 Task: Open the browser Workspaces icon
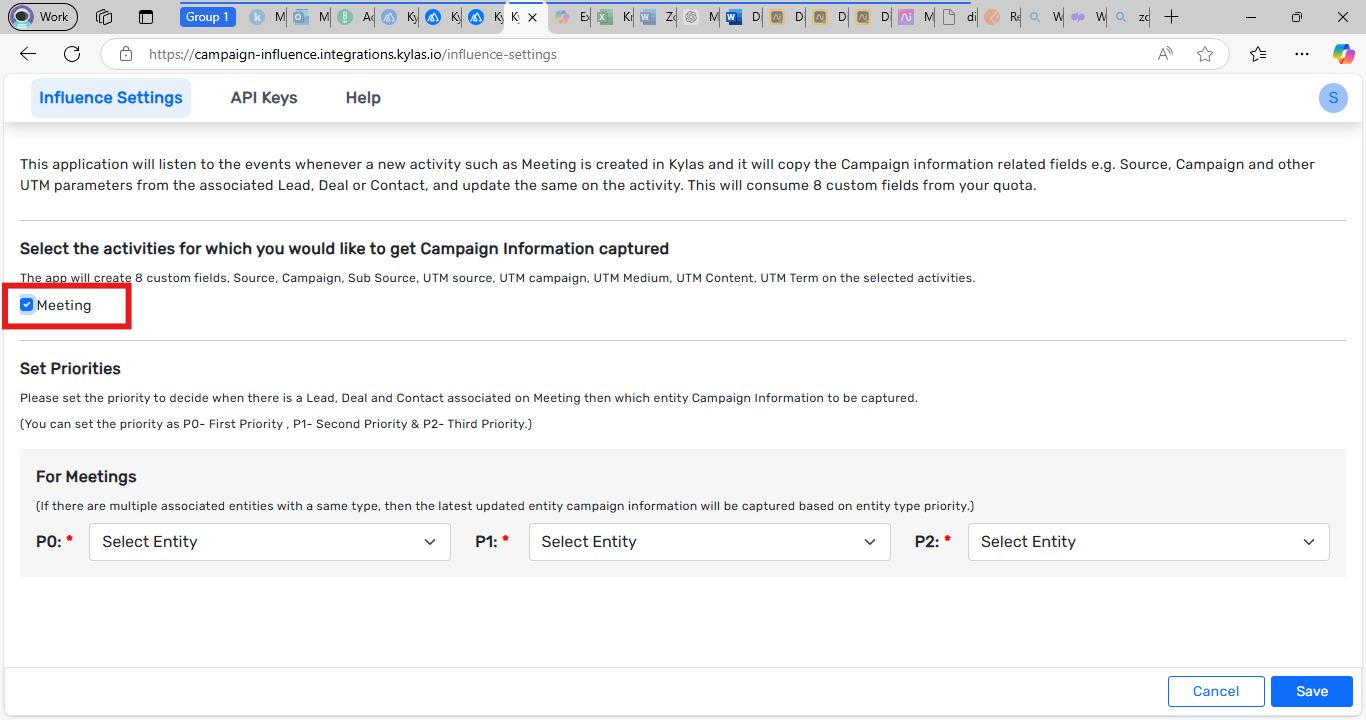(x=104, y=17)
